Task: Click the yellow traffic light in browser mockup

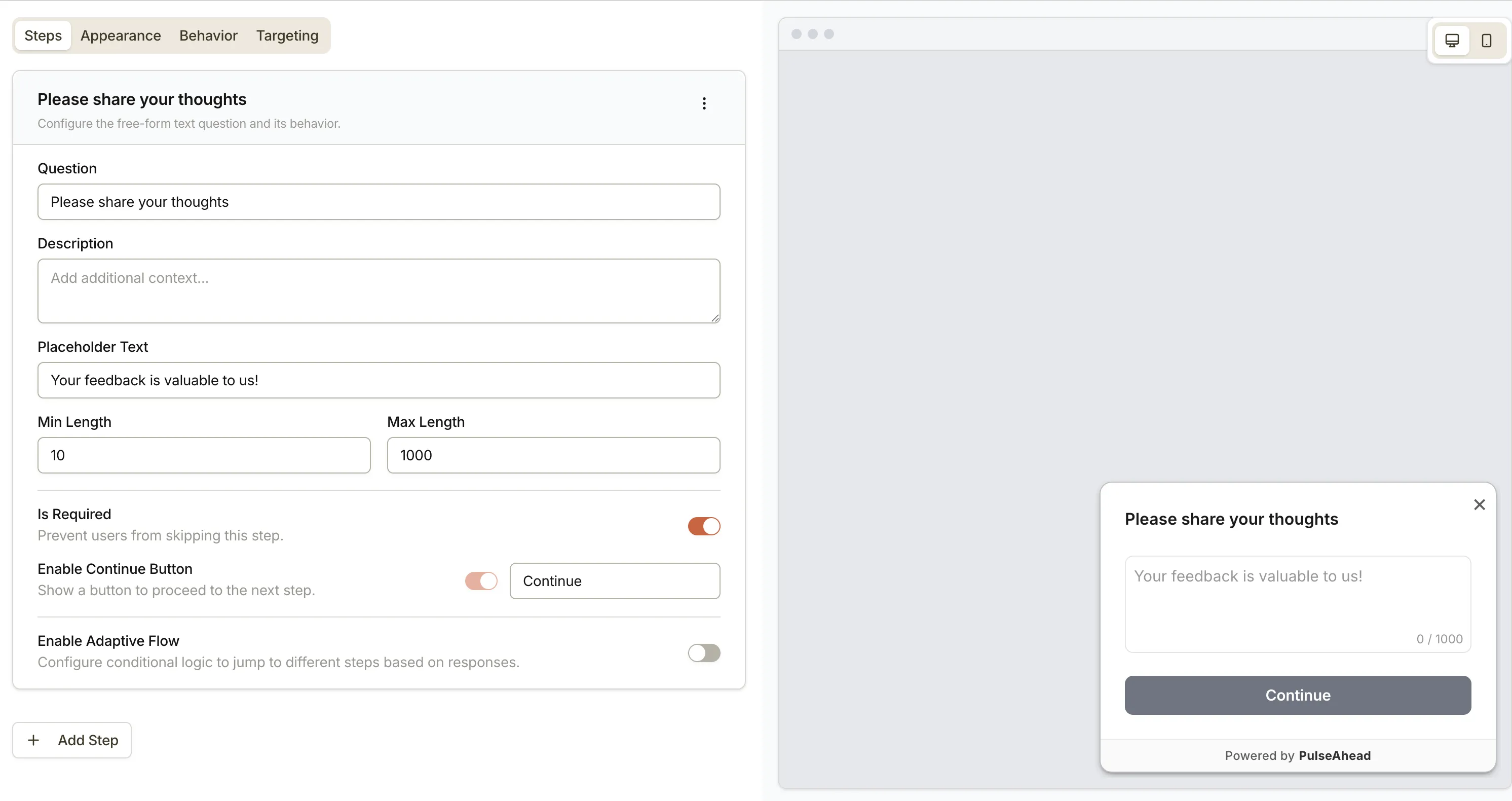Action: click(x=812, y=34)
